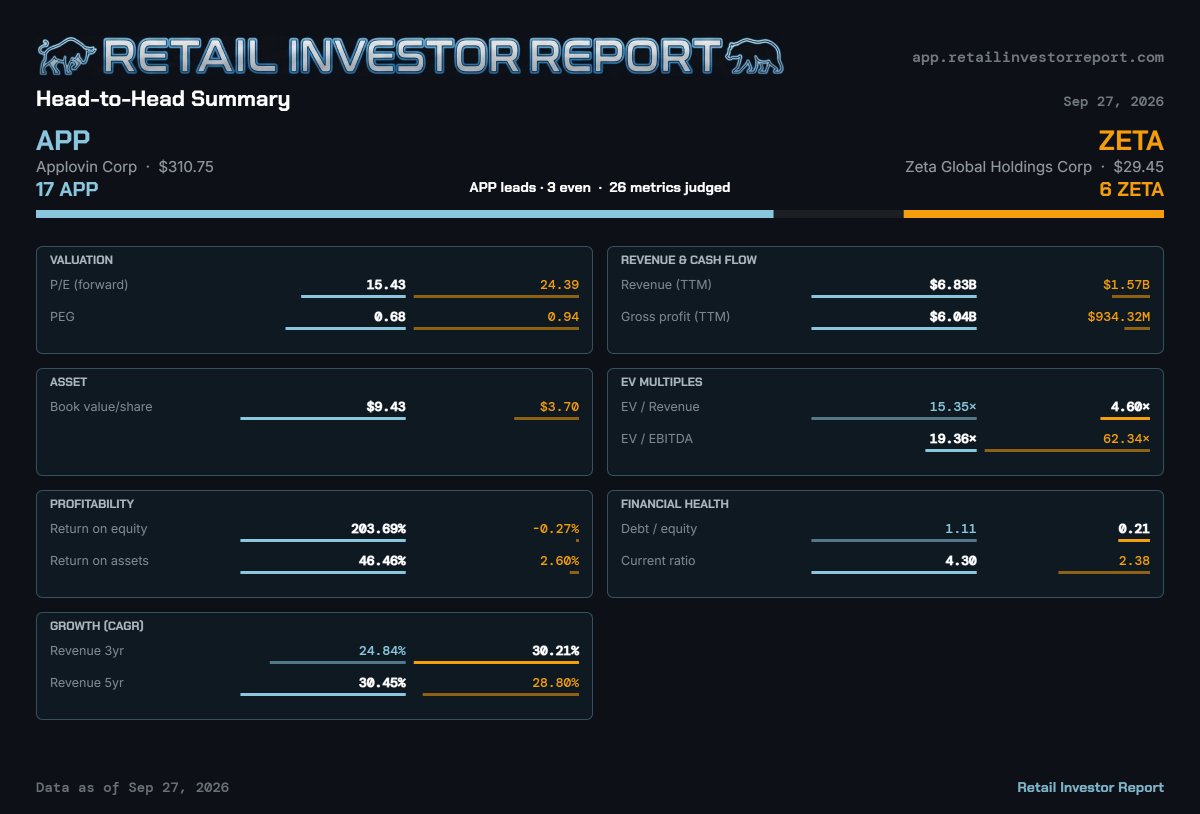Click the RETAIL INVESTOR REPORT title logo
Image resolution: width=1200 pixels, height=814 pixels.
(411, 57)
